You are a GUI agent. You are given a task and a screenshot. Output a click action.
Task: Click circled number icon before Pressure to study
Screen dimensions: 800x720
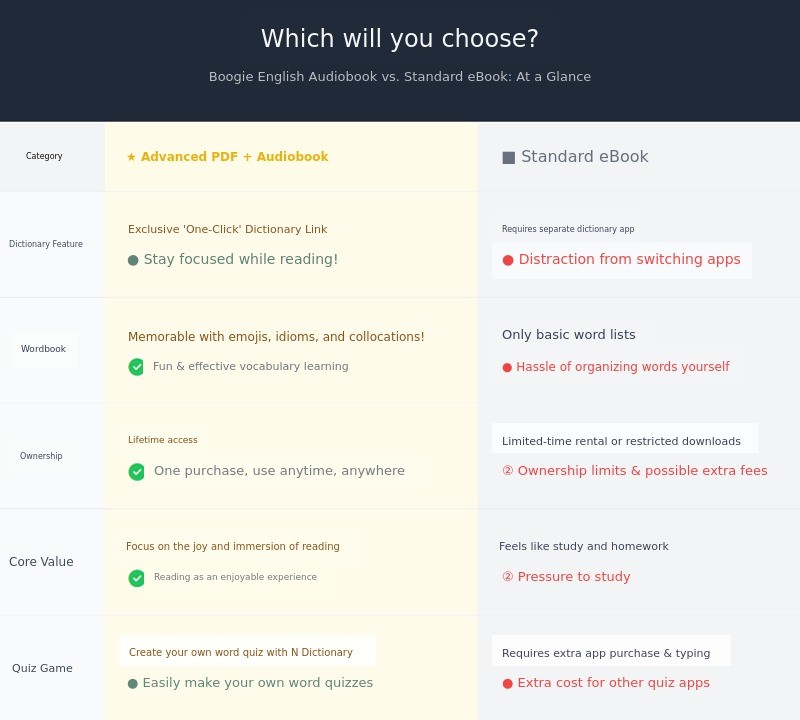(x=507, y=577)
